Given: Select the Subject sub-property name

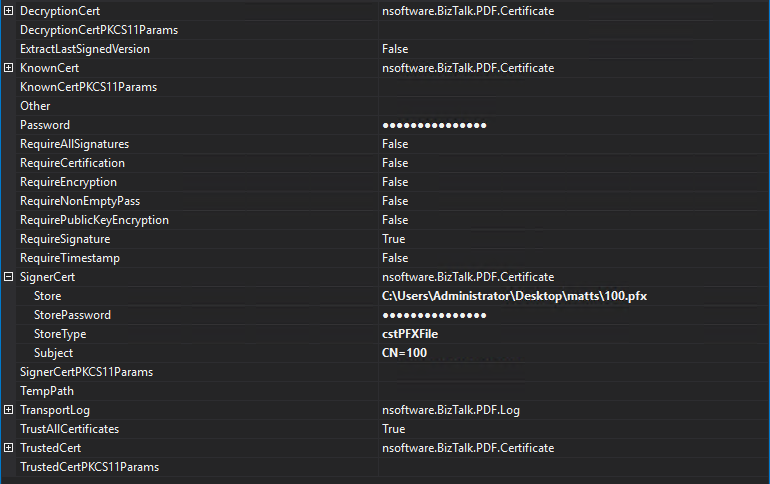Looking at the screenshot, I should tap(53, 353).
